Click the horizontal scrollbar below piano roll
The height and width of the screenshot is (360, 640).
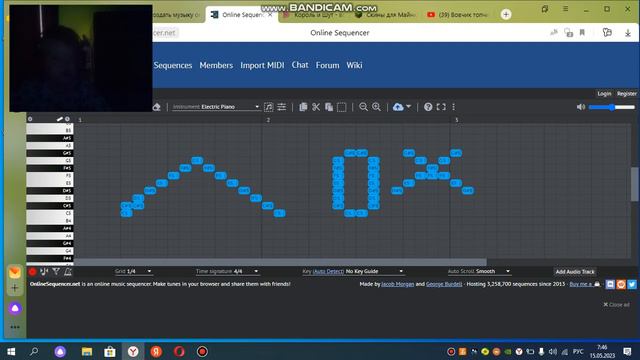tap(280, 262)
